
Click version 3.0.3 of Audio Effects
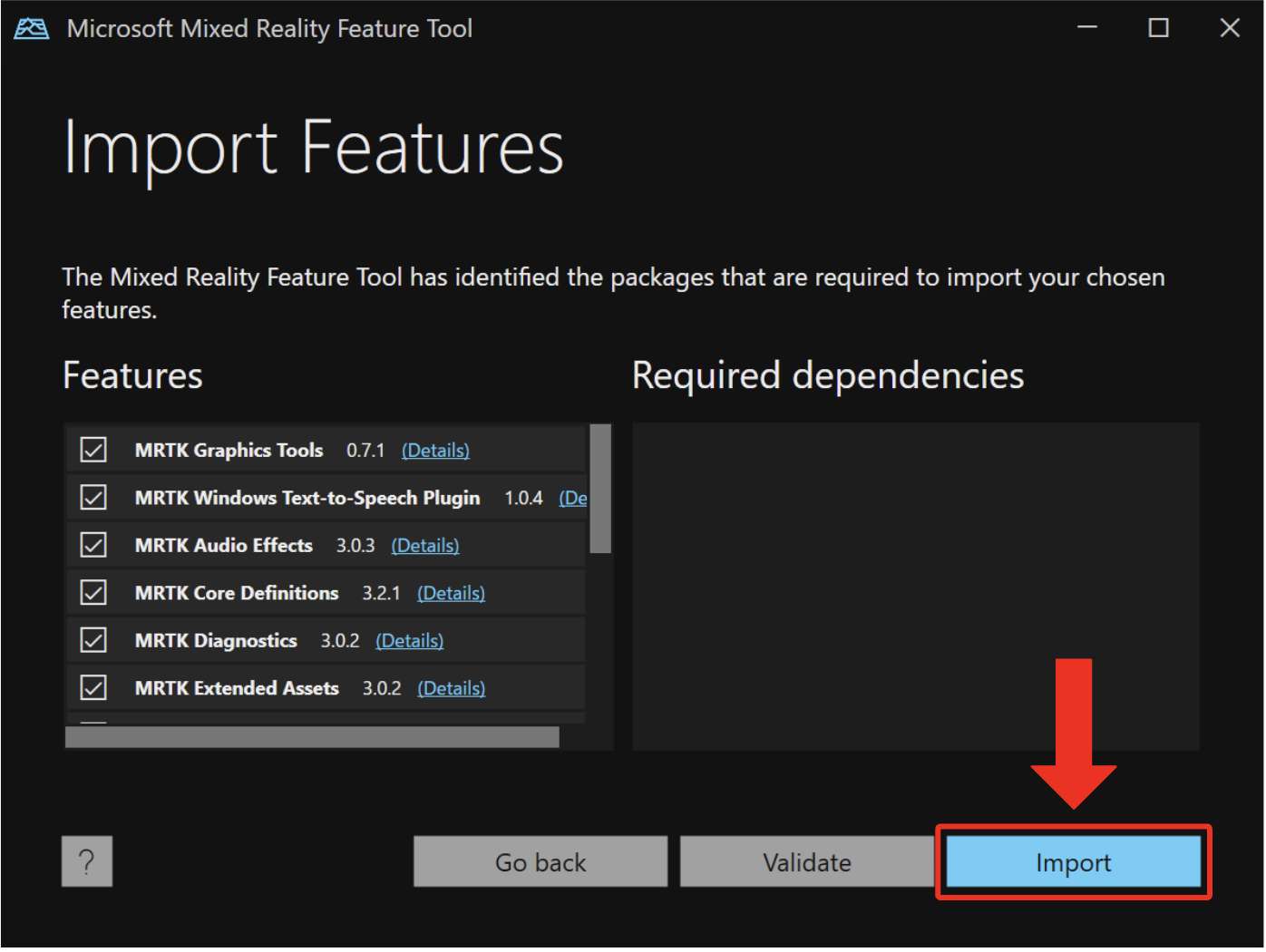coord(355,546)
